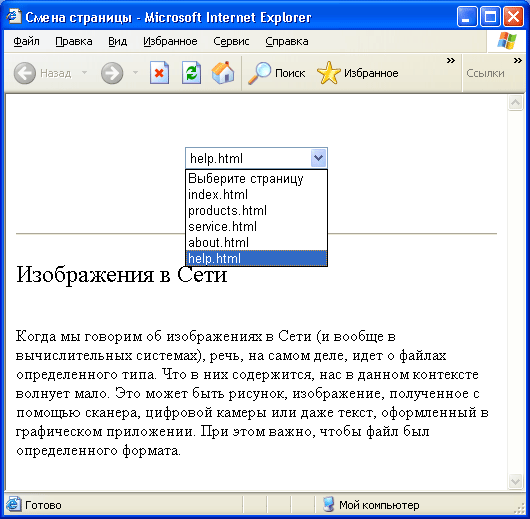Click the scrollbar down arrow

pyautogui.click(x=515, y=481)
